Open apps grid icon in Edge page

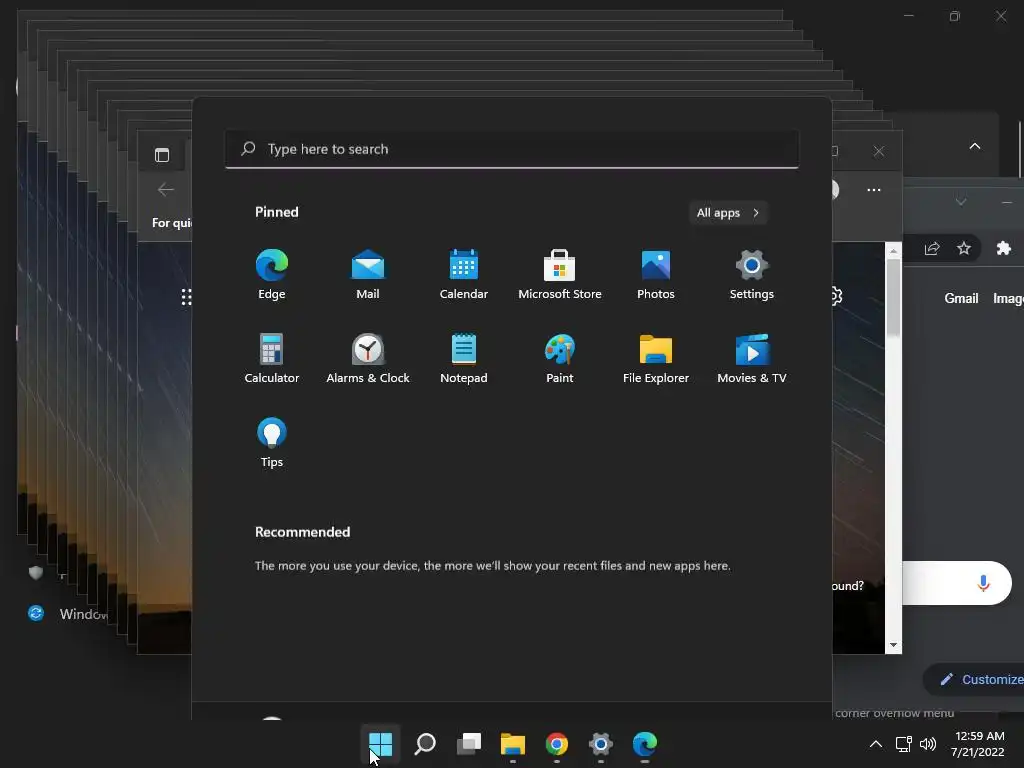click(x=186, y=297)
